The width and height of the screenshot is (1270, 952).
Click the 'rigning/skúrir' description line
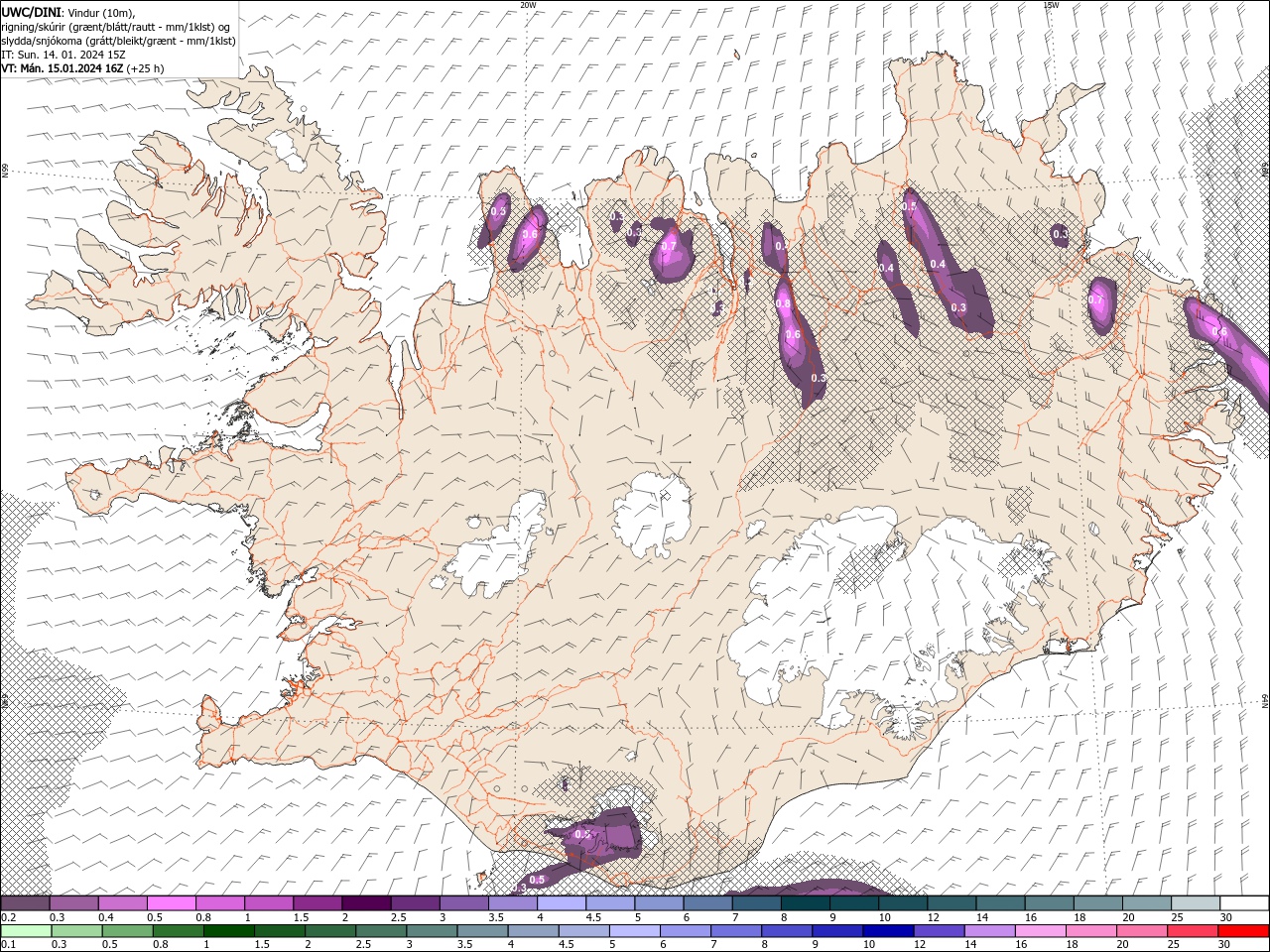point(116,26)
